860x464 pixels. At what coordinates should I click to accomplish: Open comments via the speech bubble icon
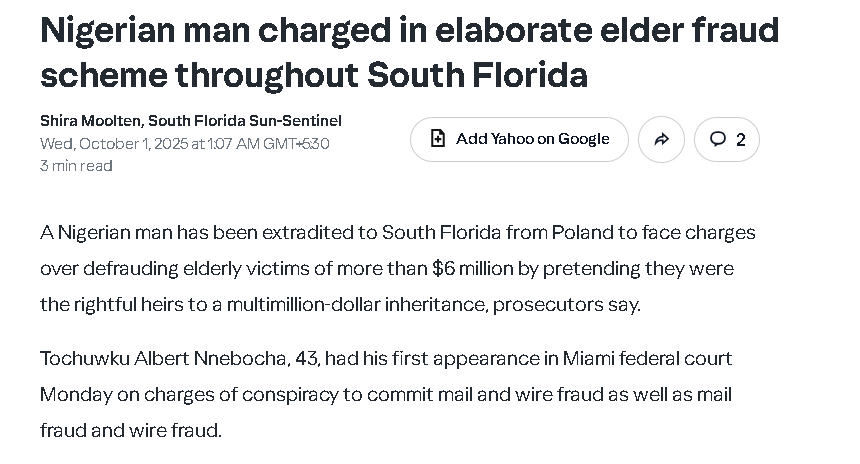pyautogui.click(x=717, y=139)
